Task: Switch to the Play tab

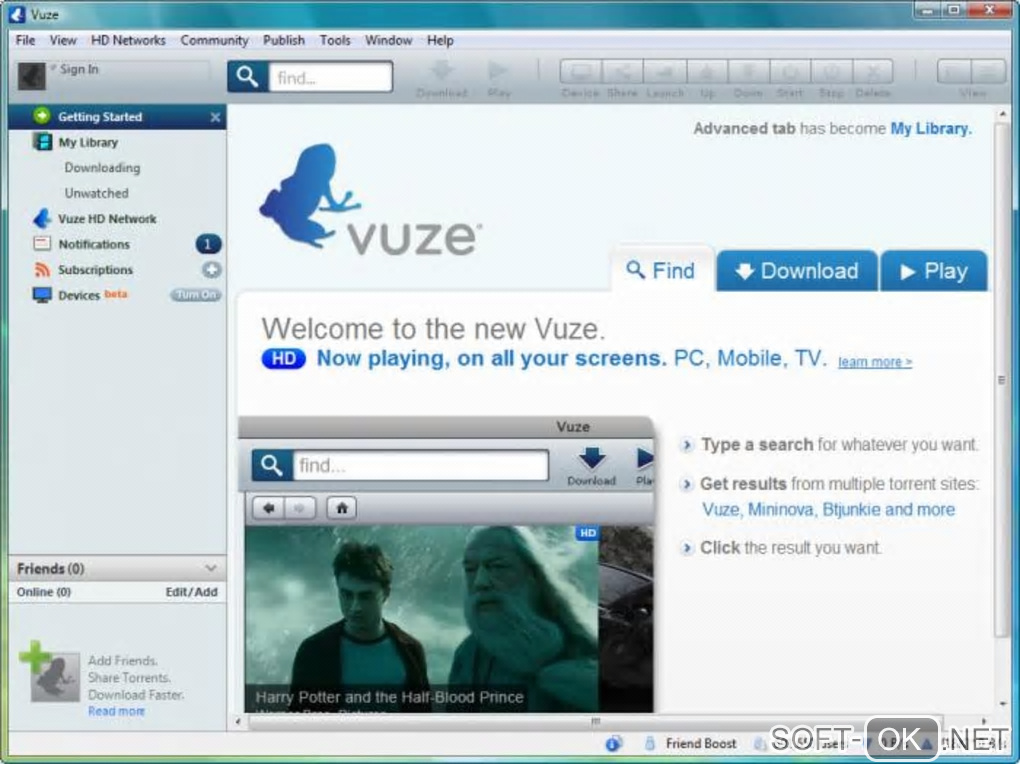Action: [x=933, y=270]
